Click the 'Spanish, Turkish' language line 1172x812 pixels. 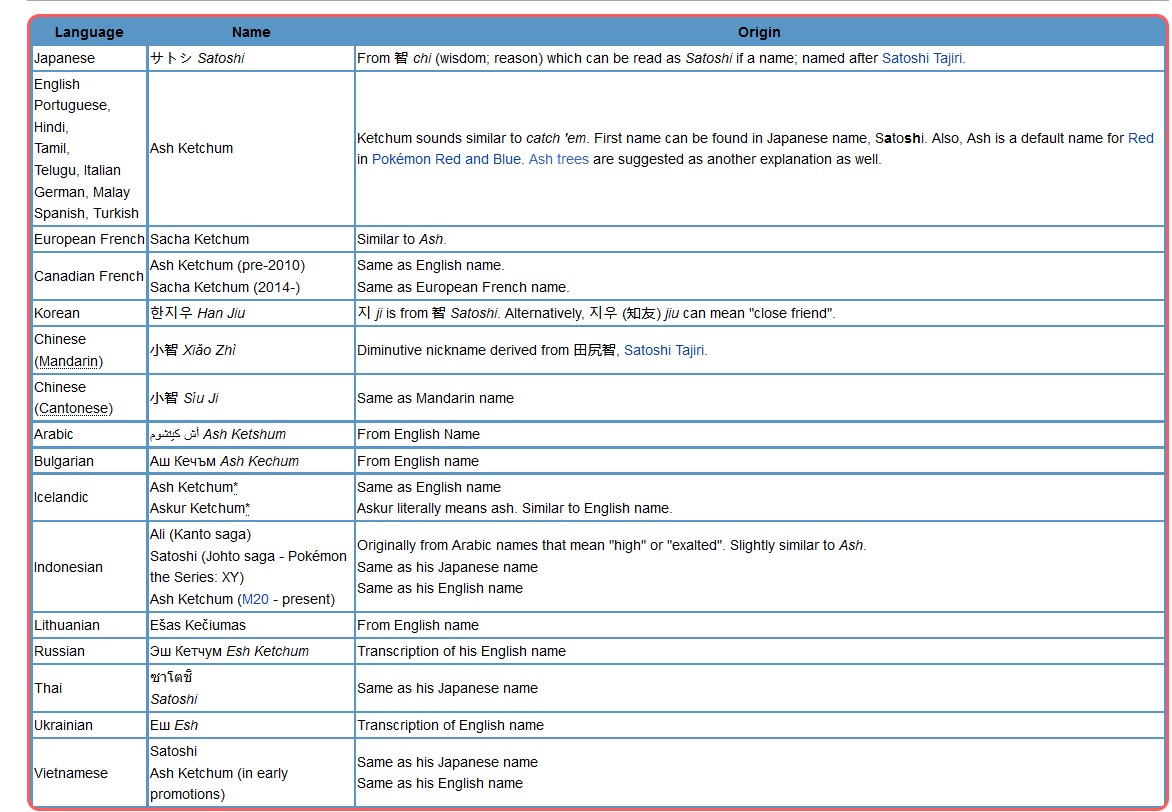coord(87,213)
